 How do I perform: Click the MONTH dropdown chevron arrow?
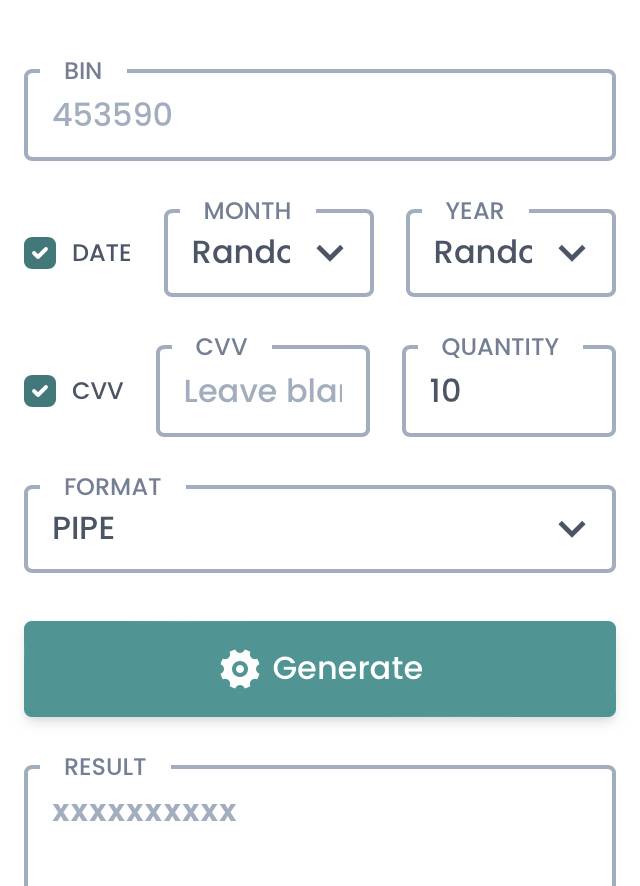pyautogui.click(x=330, y=253)
